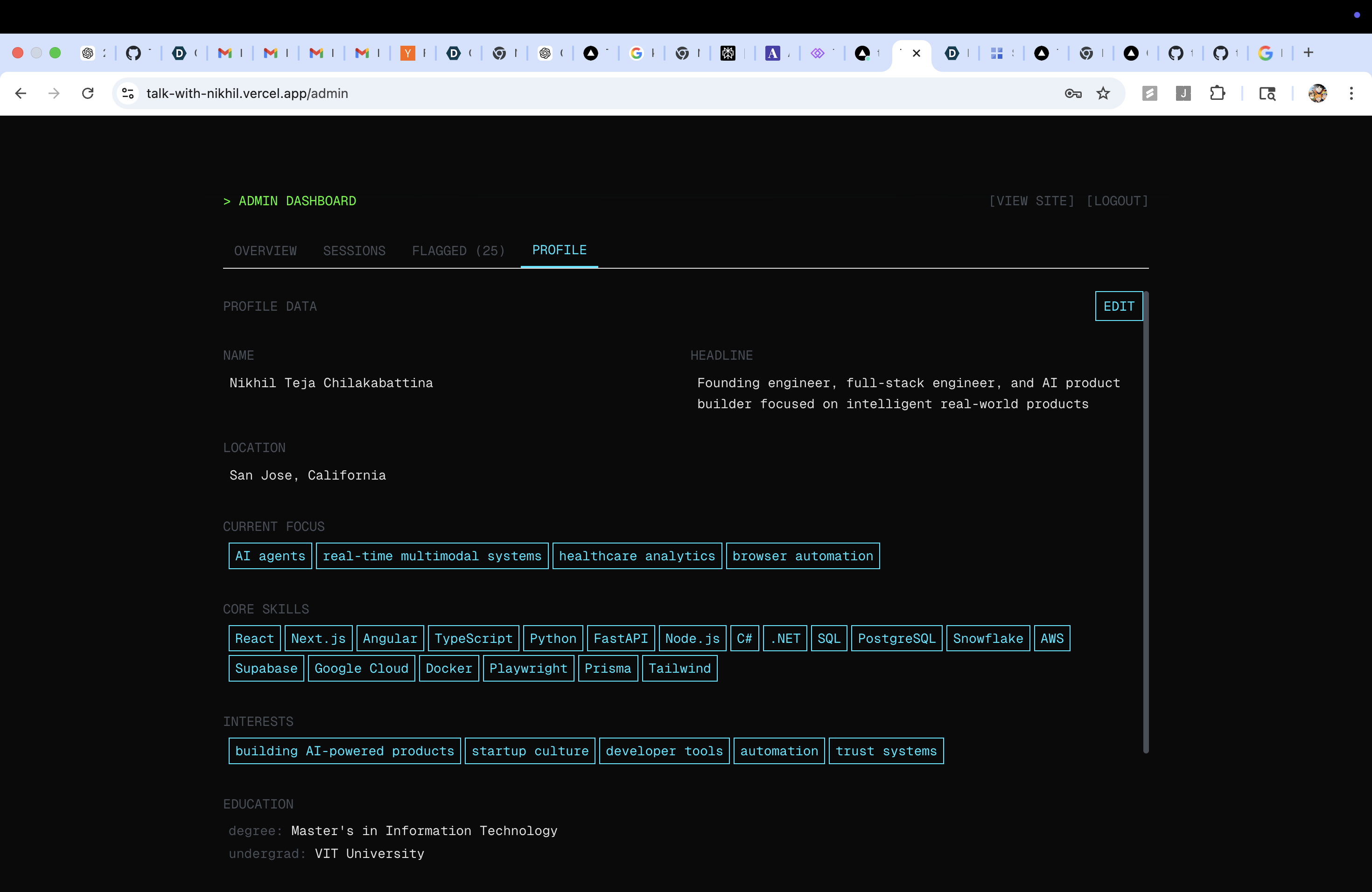Screen dimensions: 1372x892
Task: Bookmark this page with star icon
Action: [x=1103, y=93]
